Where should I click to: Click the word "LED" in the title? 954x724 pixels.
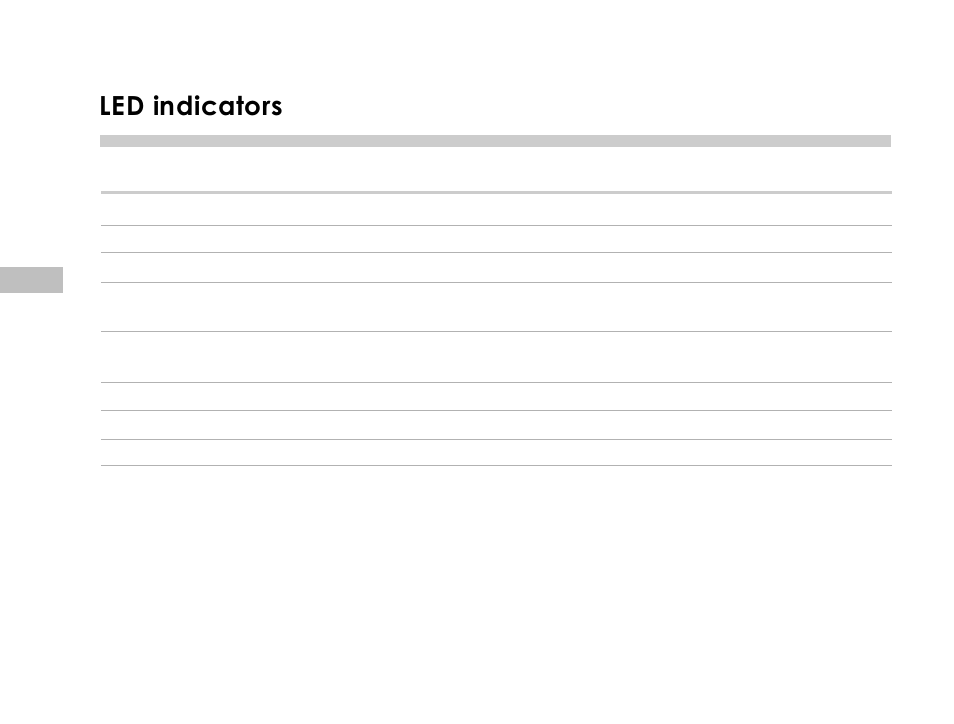click(x=122, y=106)
